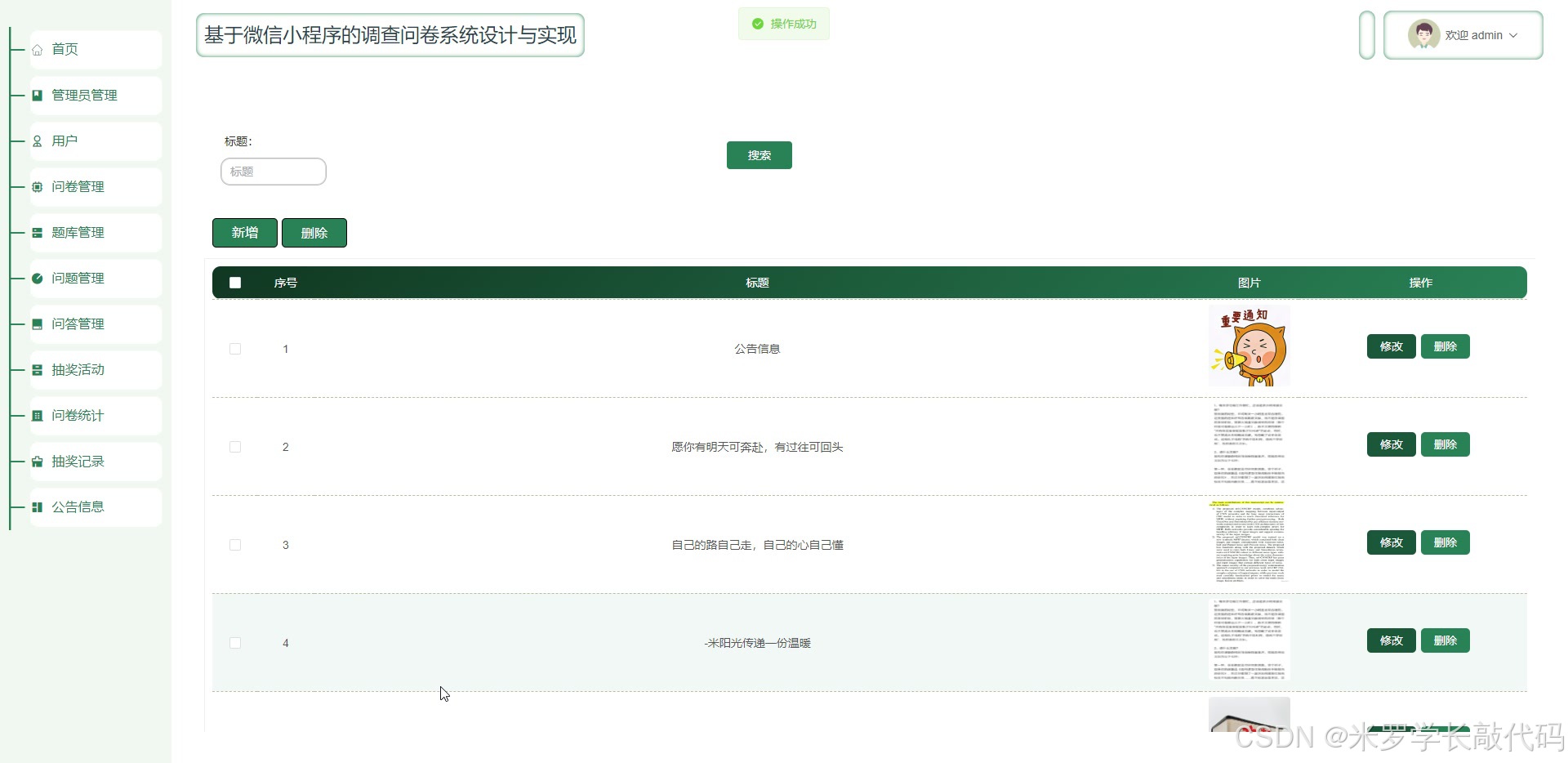This screenshot has width=1568, height=763.
Task: Click the 管理员管理 sidebar icon
Action: coord(38,96)
